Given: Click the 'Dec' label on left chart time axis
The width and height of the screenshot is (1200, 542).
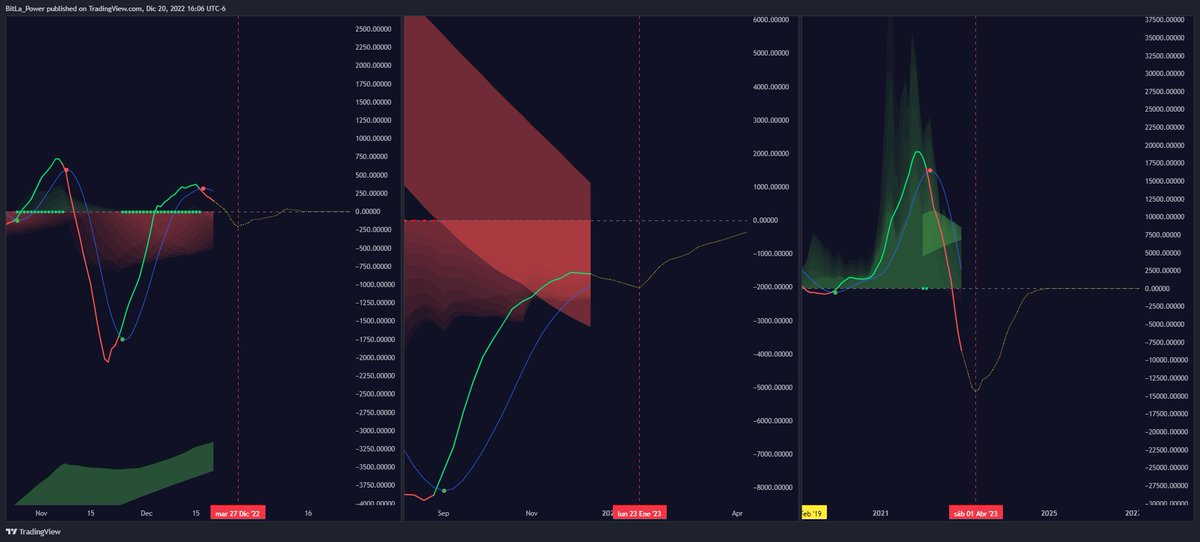Looking at the screenshot, I should tap(146, 513).
